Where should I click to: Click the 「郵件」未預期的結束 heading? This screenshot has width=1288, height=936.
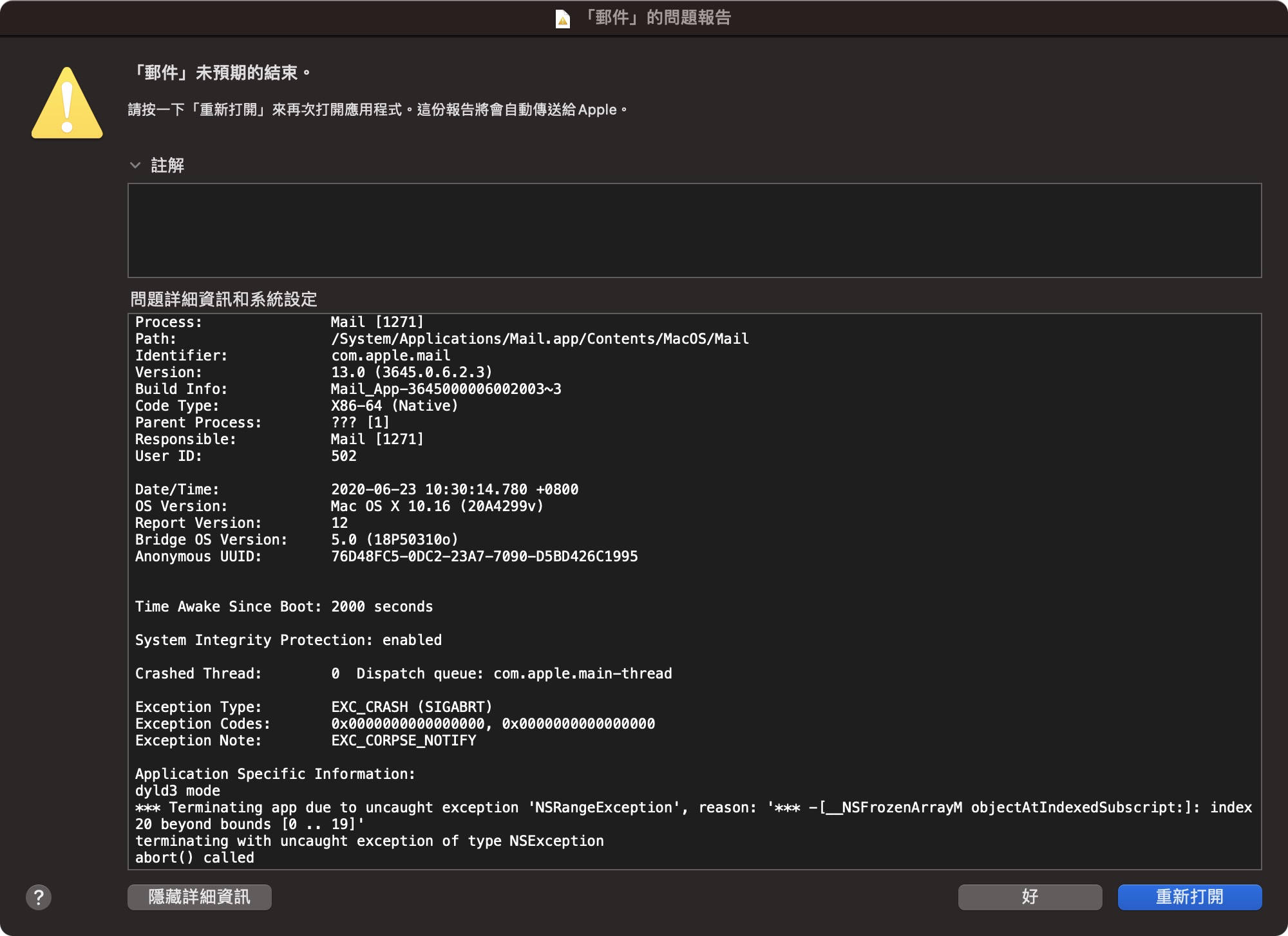pos(220,73)
